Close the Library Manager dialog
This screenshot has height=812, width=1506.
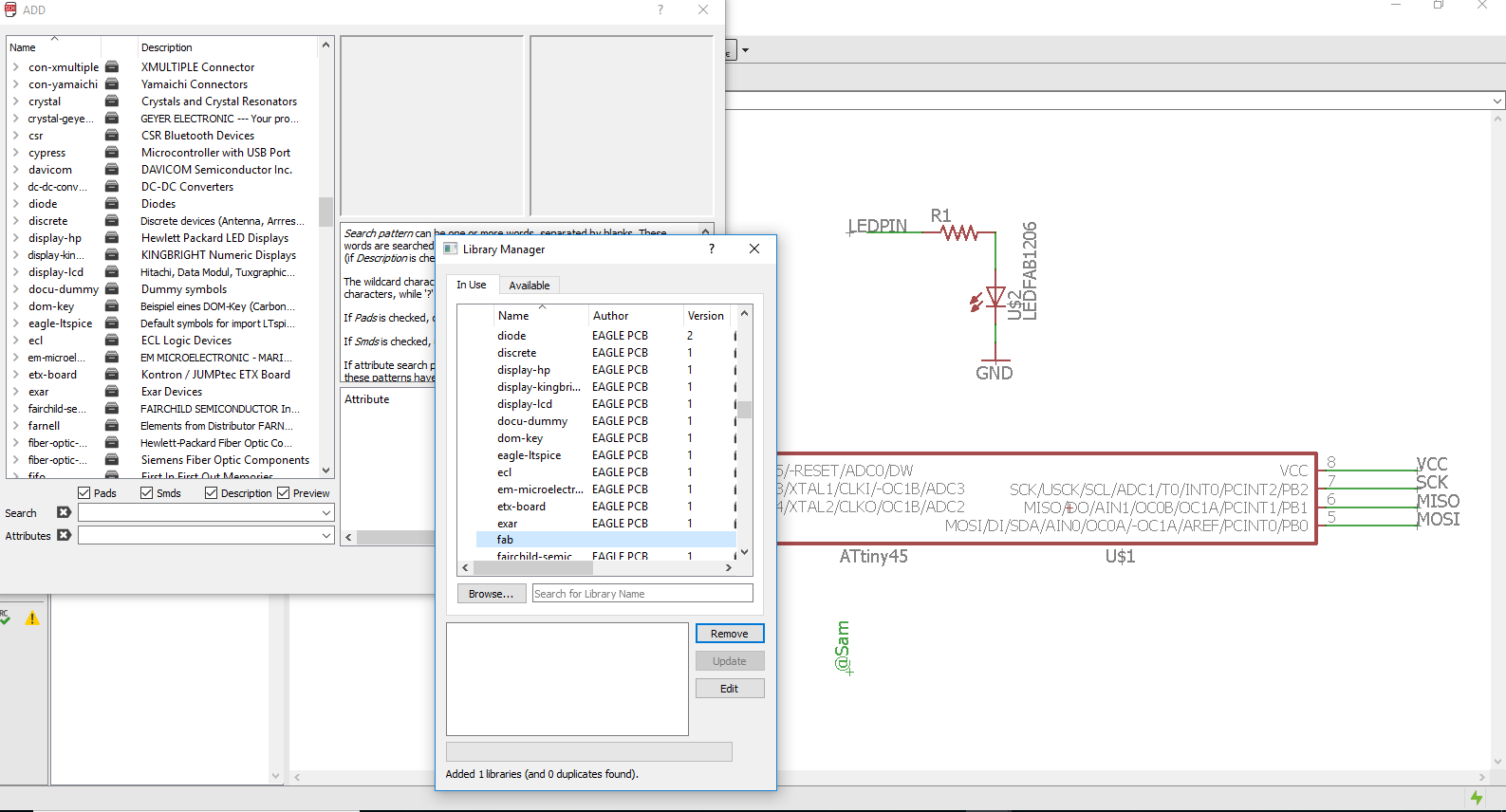tap(754, 249)
